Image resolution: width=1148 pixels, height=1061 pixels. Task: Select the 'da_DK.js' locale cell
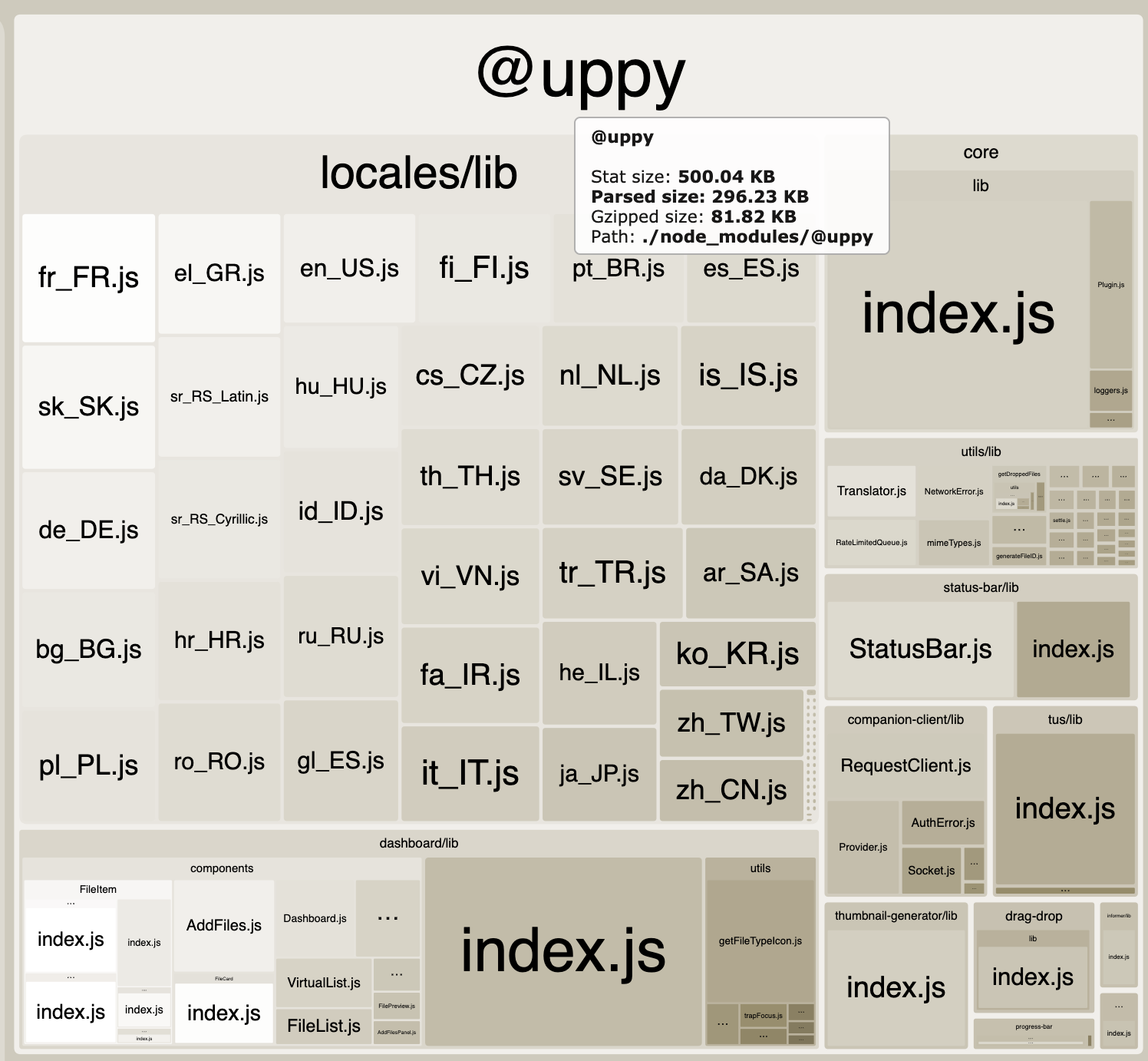pyautogui.click(x=748, y=477)
